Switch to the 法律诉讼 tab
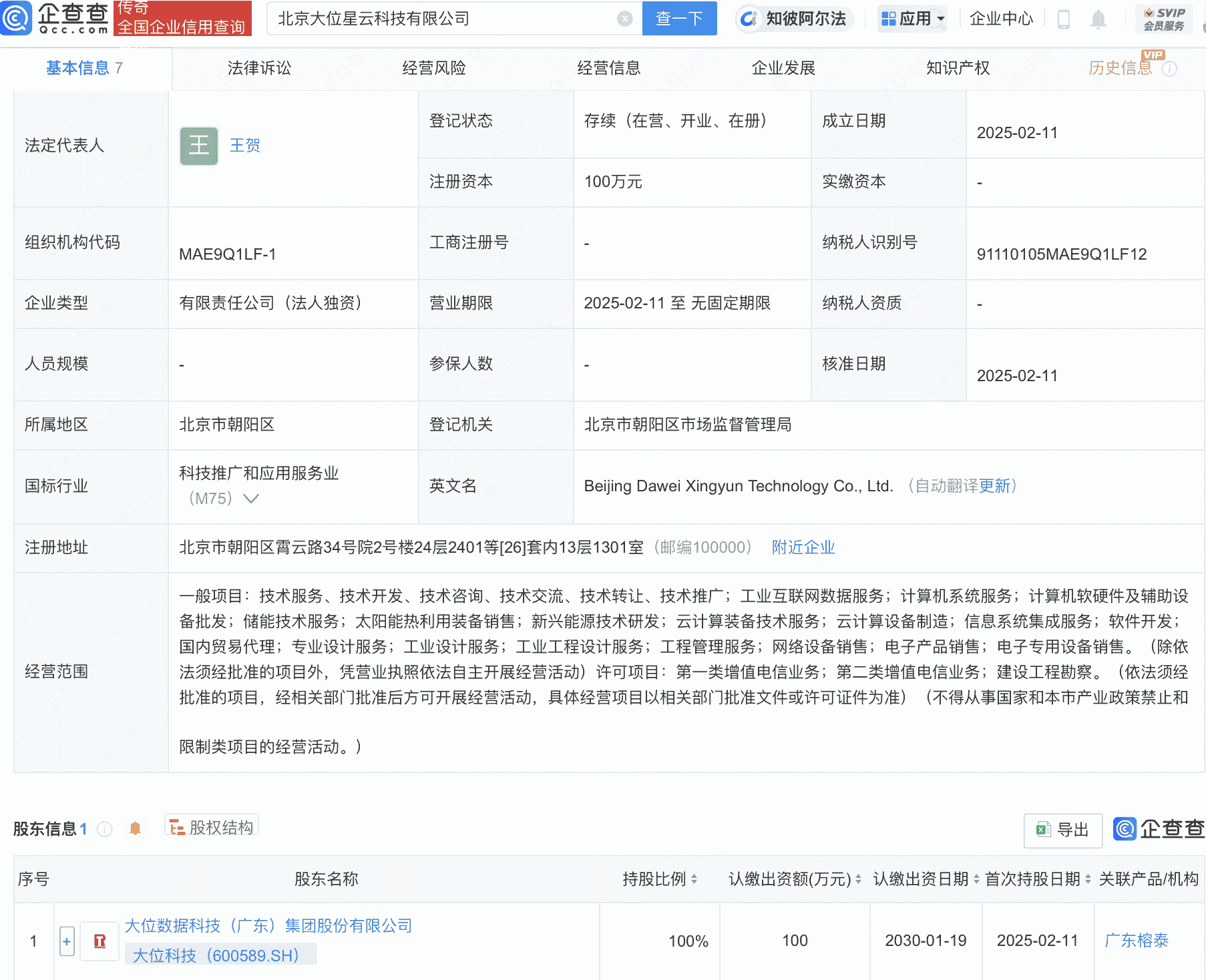 point(260,67)
